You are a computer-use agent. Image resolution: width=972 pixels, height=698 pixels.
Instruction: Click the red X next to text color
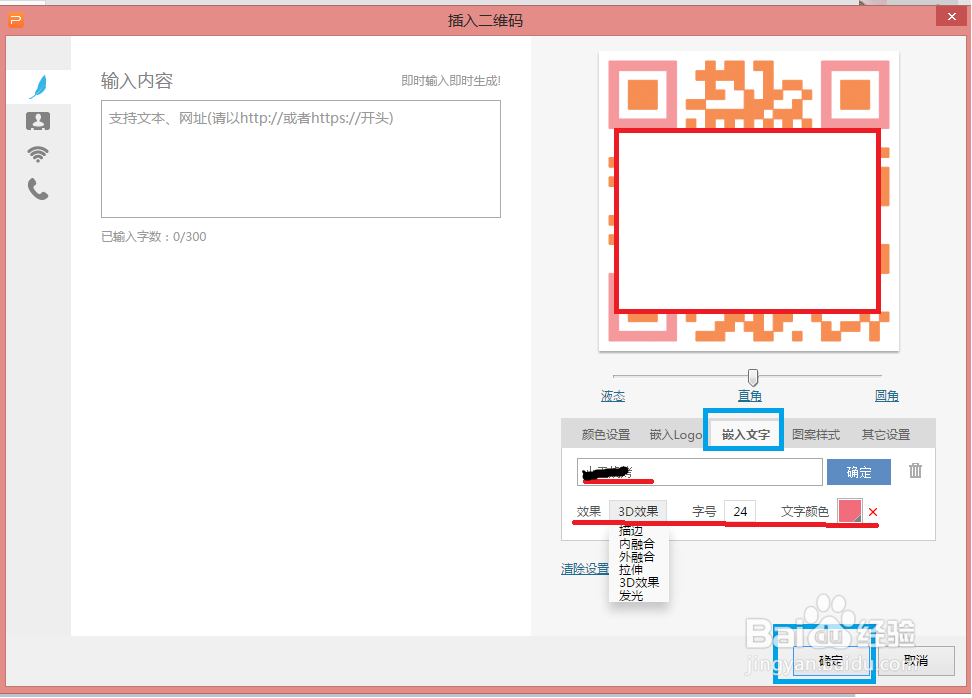(873, 512)
